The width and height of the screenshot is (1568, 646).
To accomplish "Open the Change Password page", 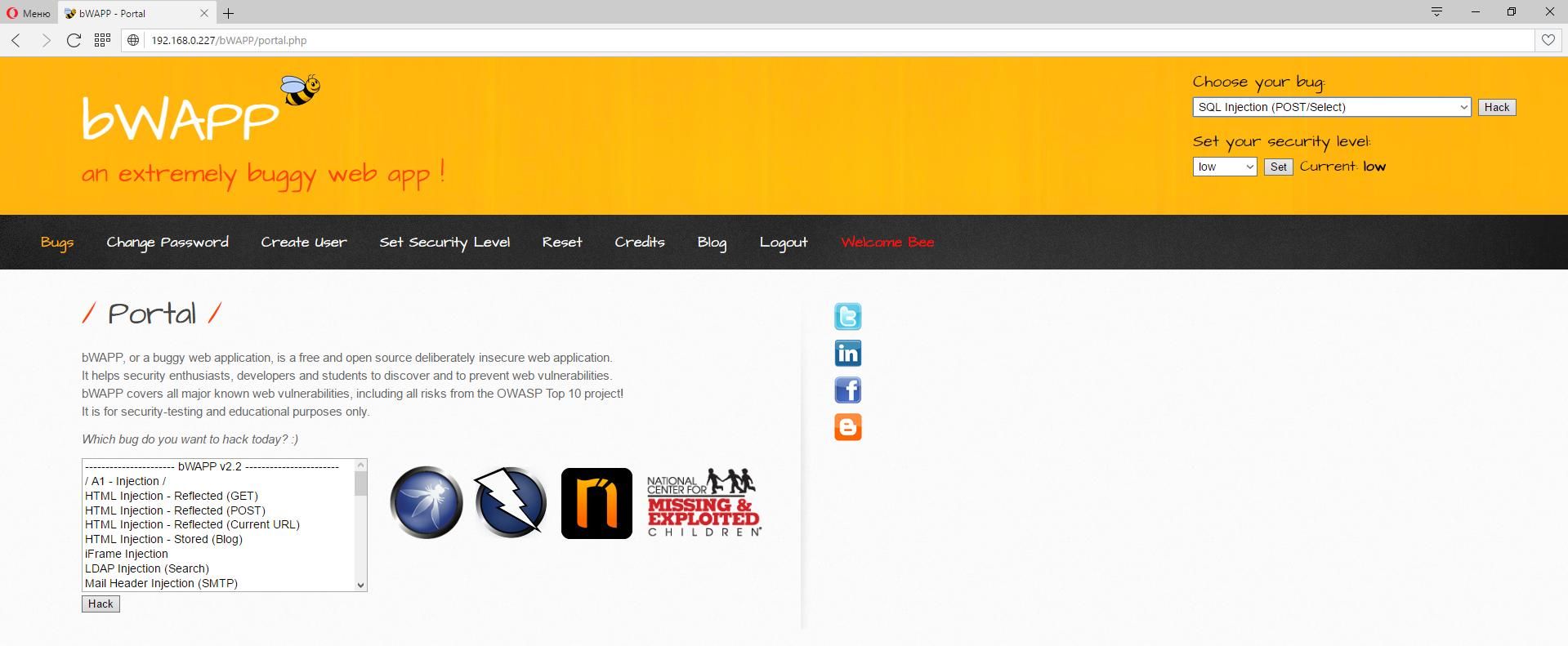I will 168,243.
